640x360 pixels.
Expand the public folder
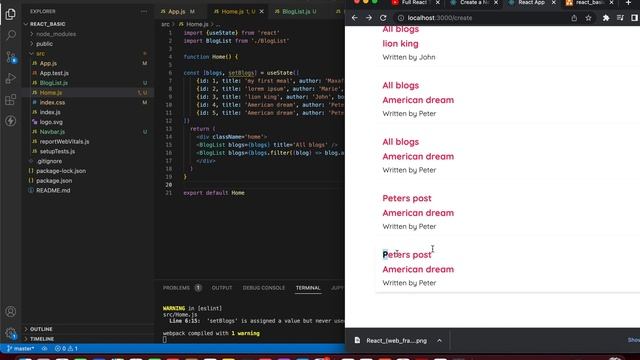(44, 44)
